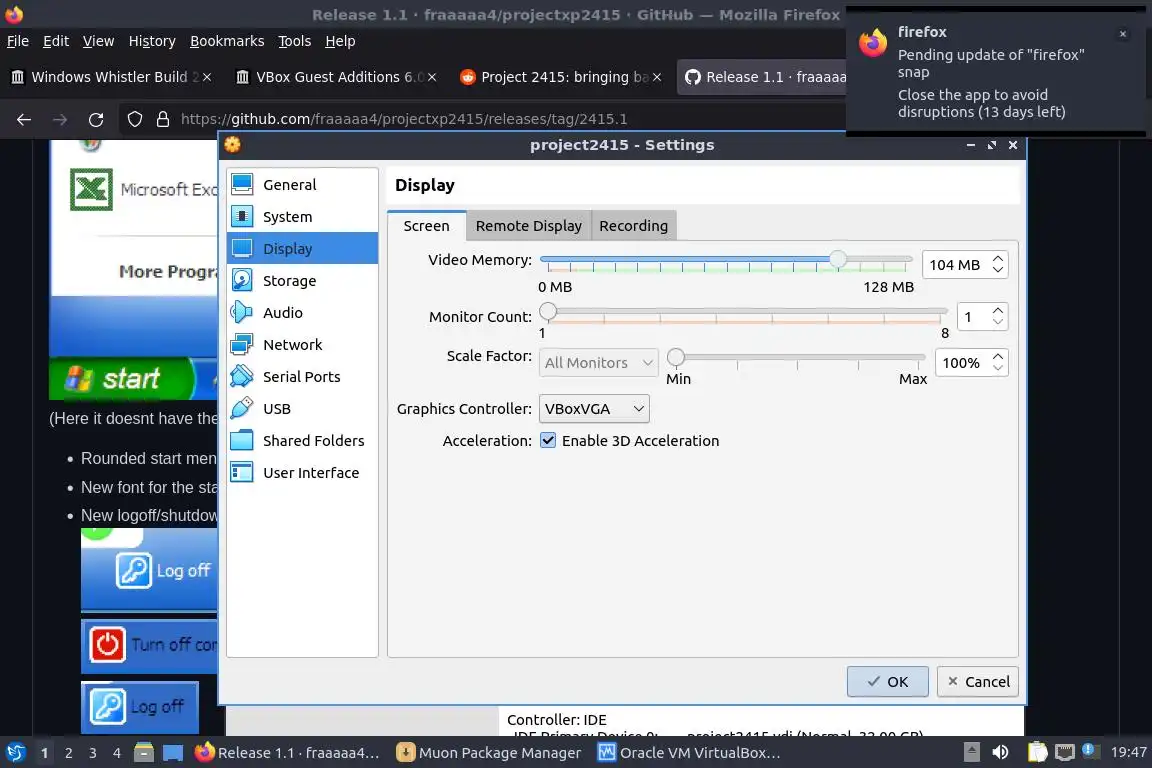This screenshot has width=1152, height=768.
Task: Switch to virtual desktop 2
Action: (68, 753)
